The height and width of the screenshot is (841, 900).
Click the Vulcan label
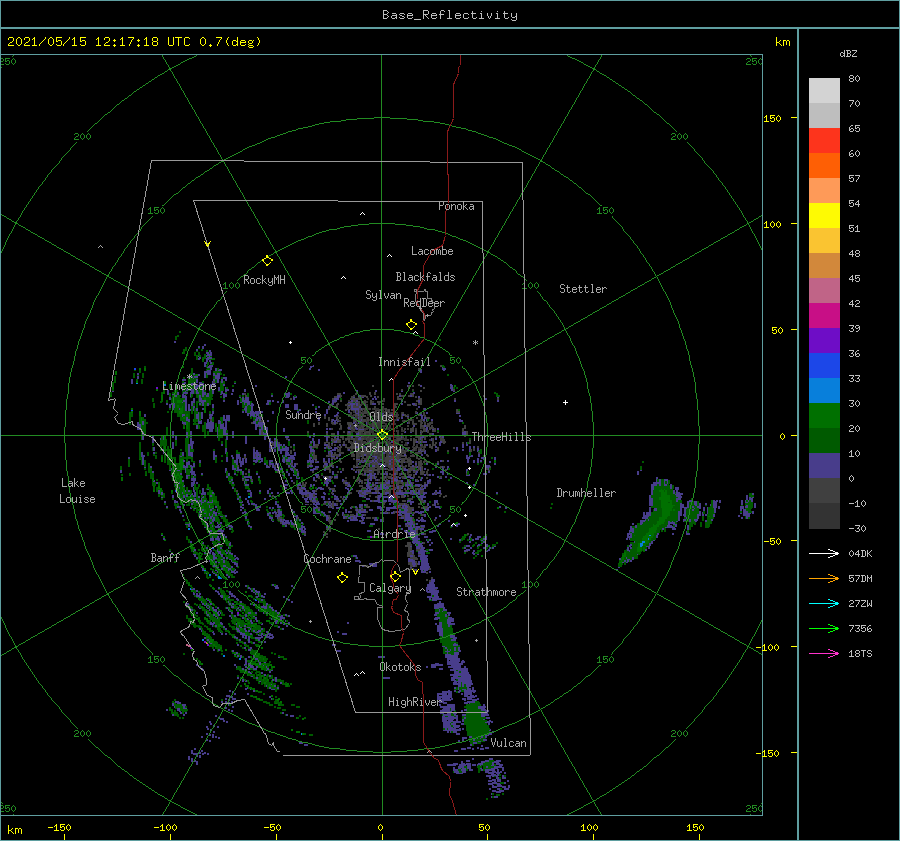coord(508,743)
